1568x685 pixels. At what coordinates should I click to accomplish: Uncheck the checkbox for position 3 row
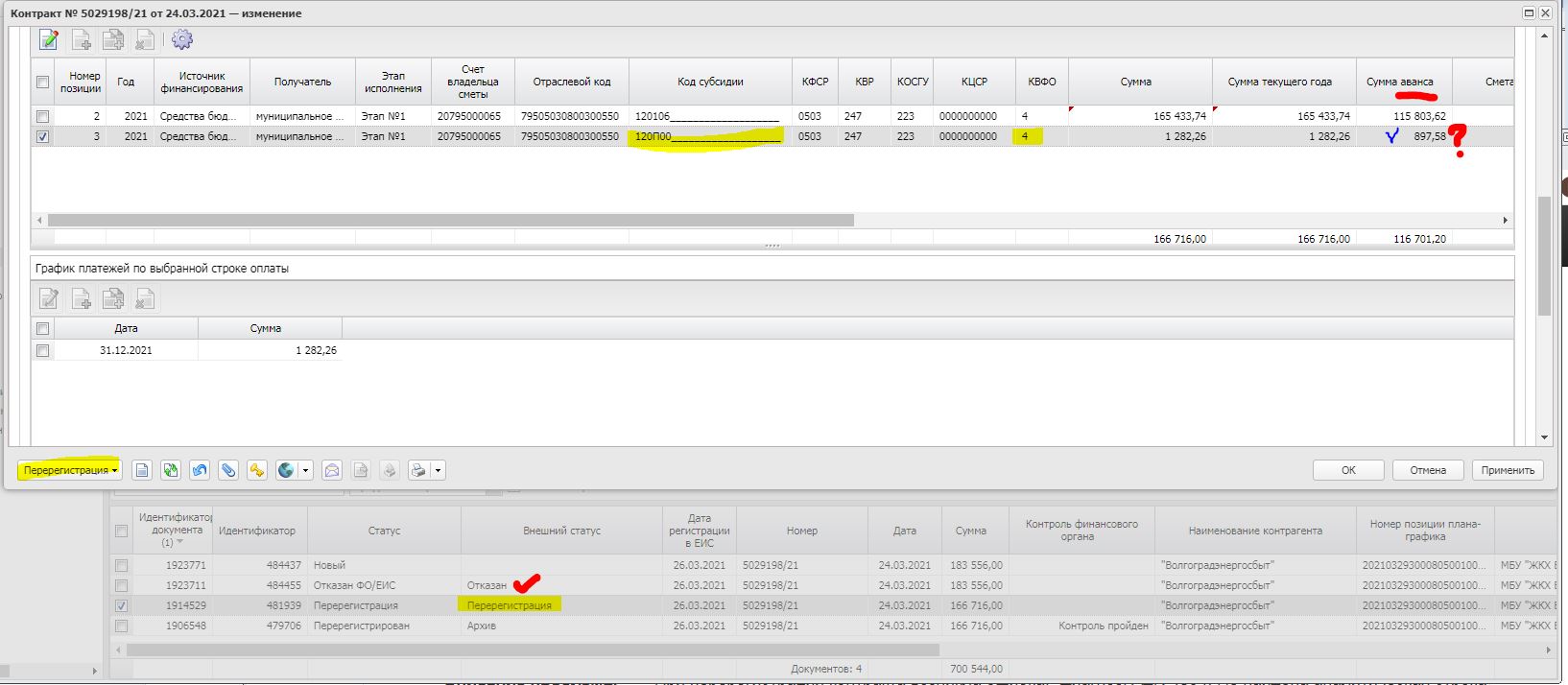(42, 137)
